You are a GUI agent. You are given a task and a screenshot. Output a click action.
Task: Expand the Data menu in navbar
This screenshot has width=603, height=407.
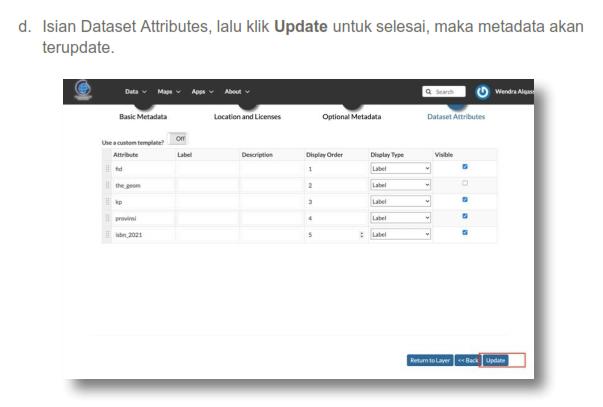coord(135,92)
